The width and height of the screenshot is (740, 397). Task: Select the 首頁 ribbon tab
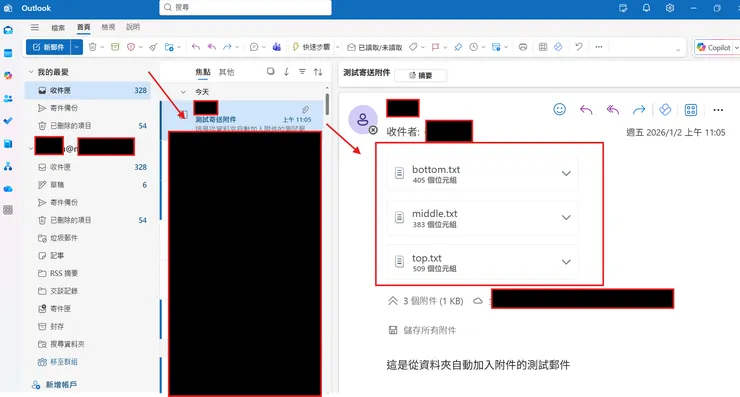coord(84,27)
